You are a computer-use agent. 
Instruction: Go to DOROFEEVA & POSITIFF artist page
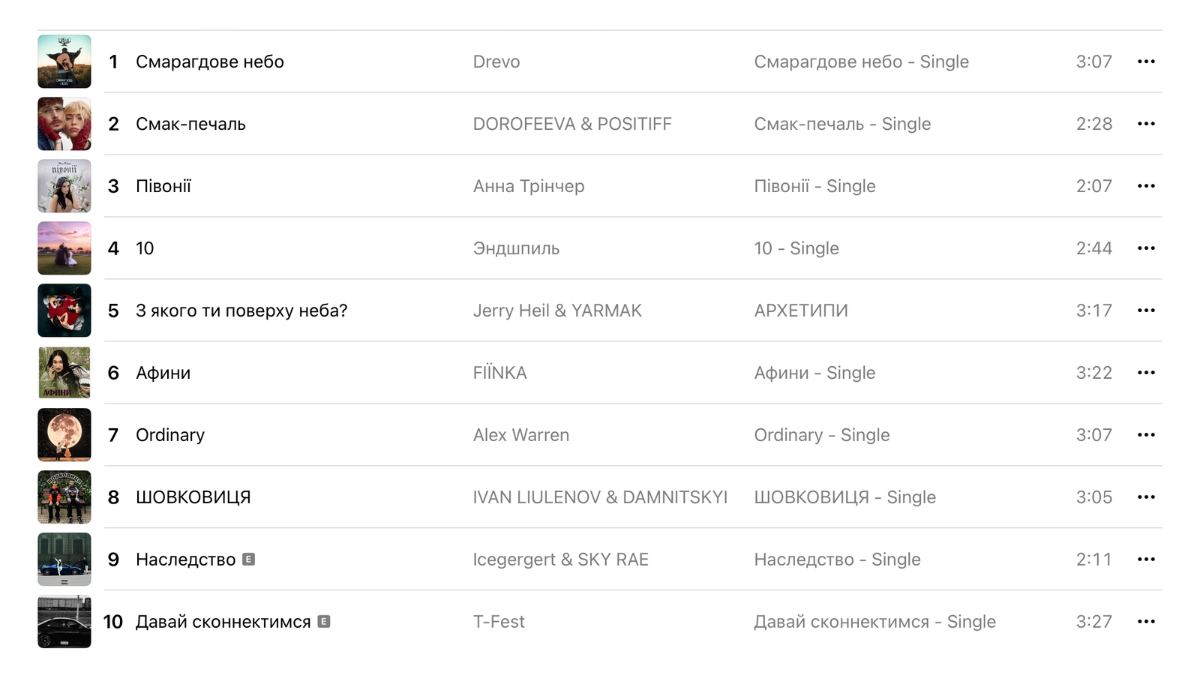[x=572, y=124]
